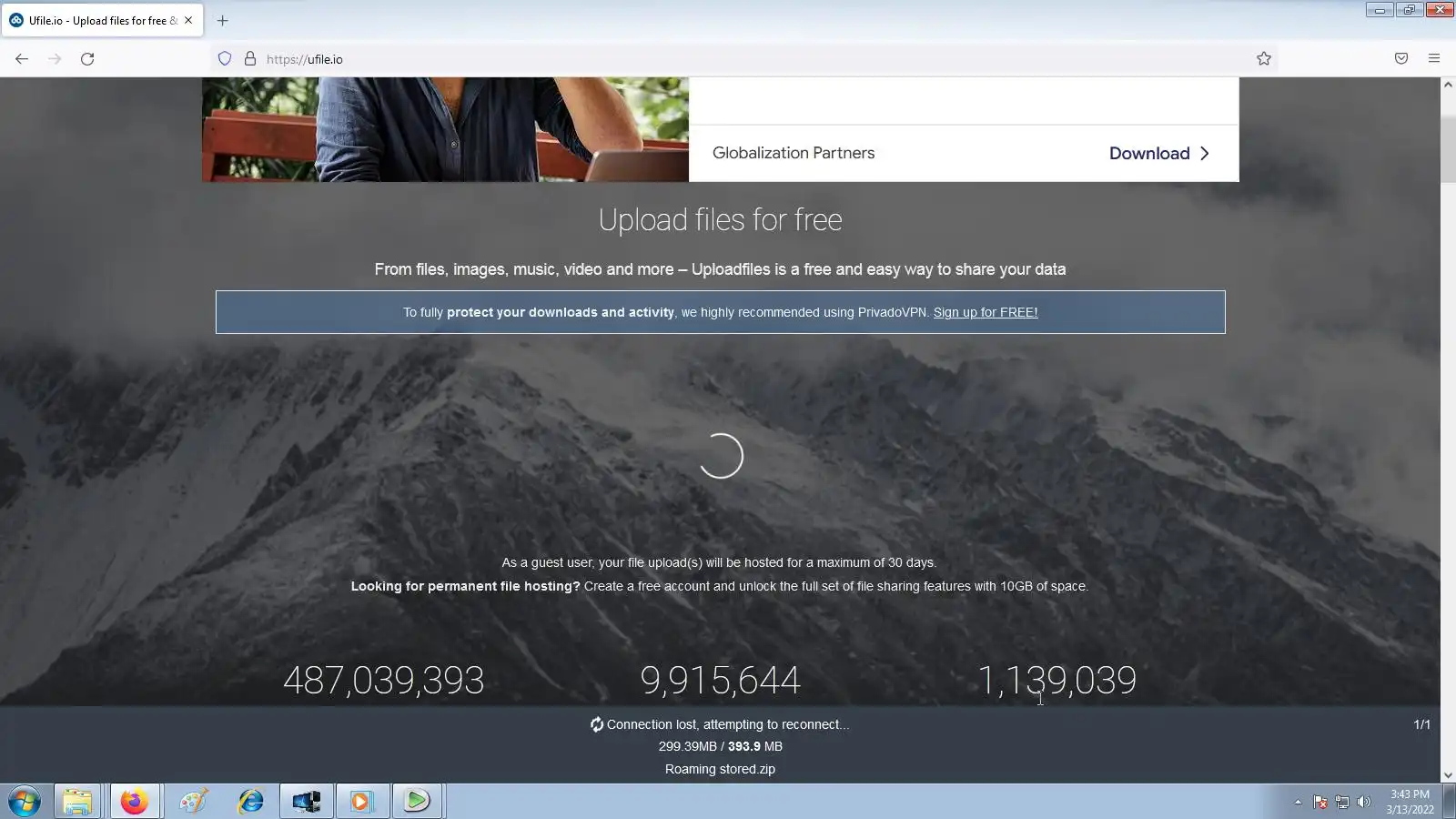Open the Firefox application menu
The image size is (1456, 819).
pyautogui.click(x=1434, y=59)
